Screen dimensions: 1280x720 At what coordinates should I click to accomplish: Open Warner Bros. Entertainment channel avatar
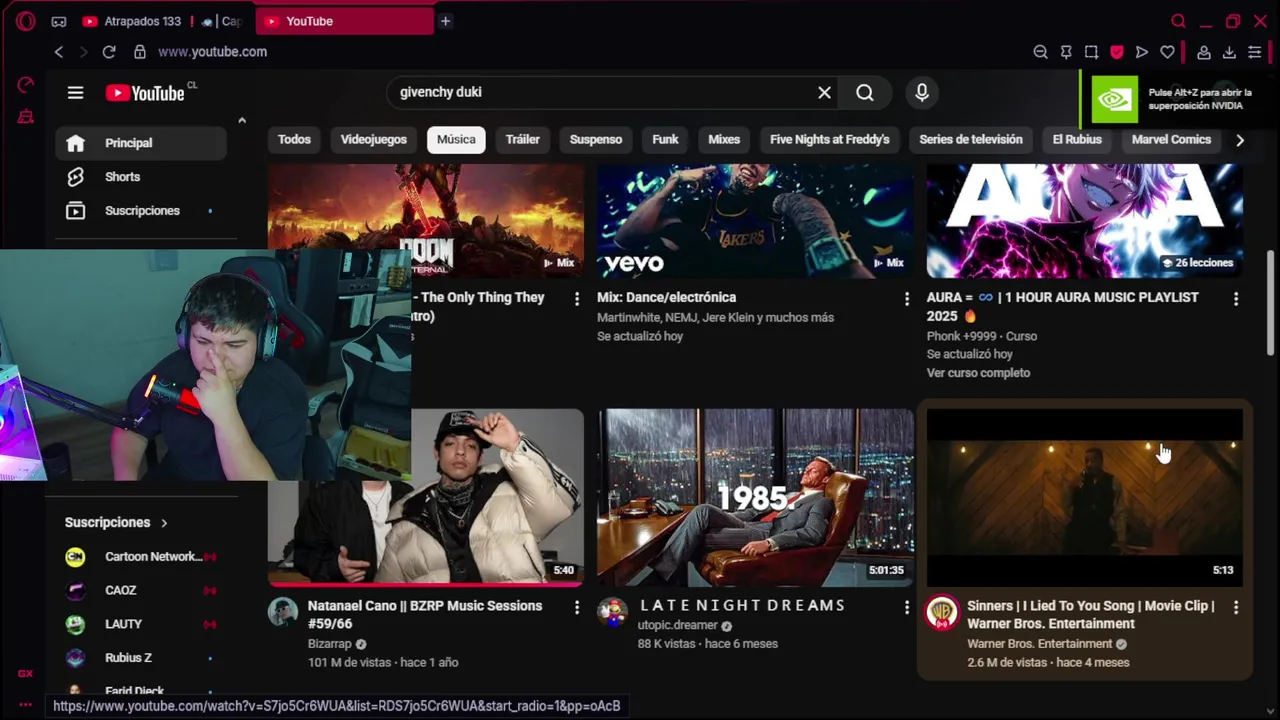coord(941,613)
